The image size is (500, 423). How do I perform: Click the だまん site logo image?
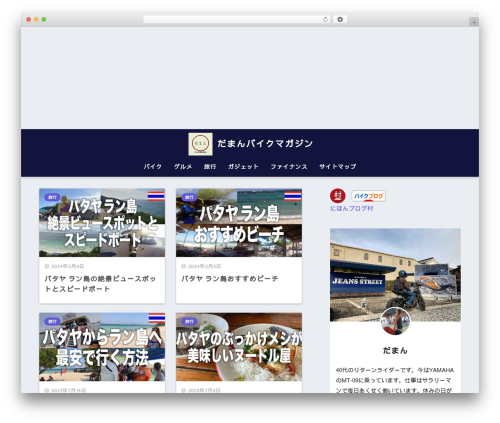(x=200, y=144)
